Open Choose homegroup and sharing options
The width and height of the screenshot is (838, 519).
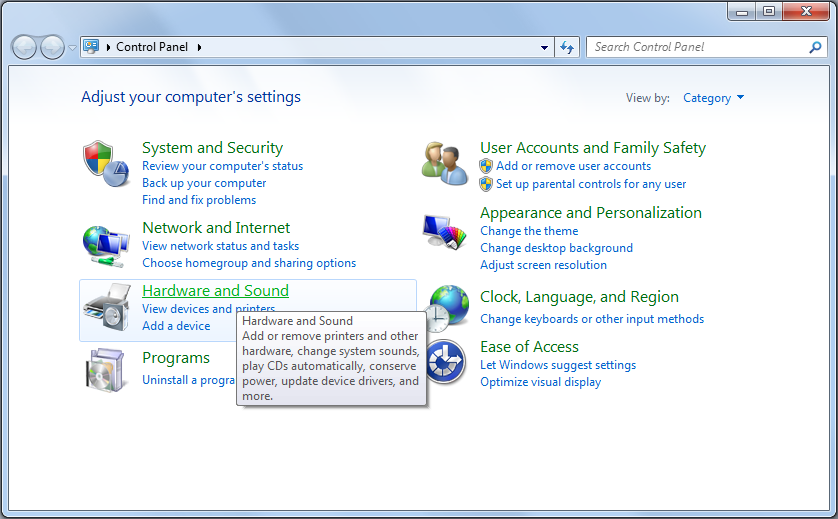[x=249, y=263]
